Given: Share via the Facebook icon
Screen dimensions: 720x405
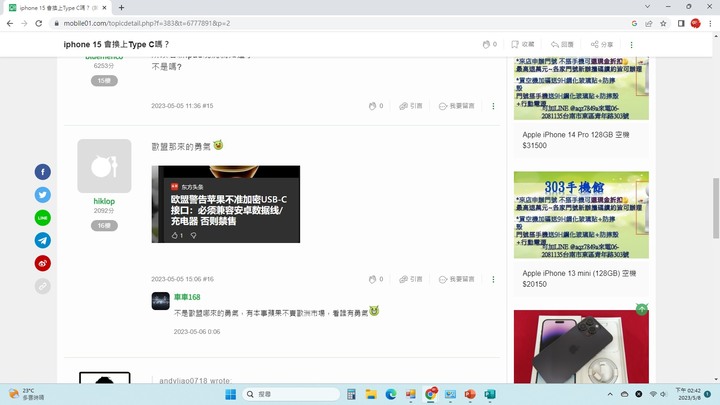Looking at the screenshot, I should pos(43,172).
